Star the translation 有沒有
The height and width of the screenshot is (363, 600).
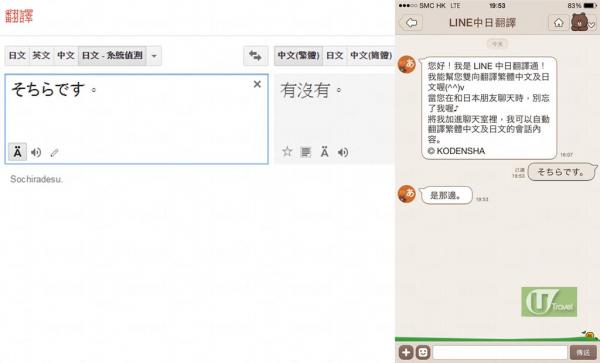pos(287,152)
